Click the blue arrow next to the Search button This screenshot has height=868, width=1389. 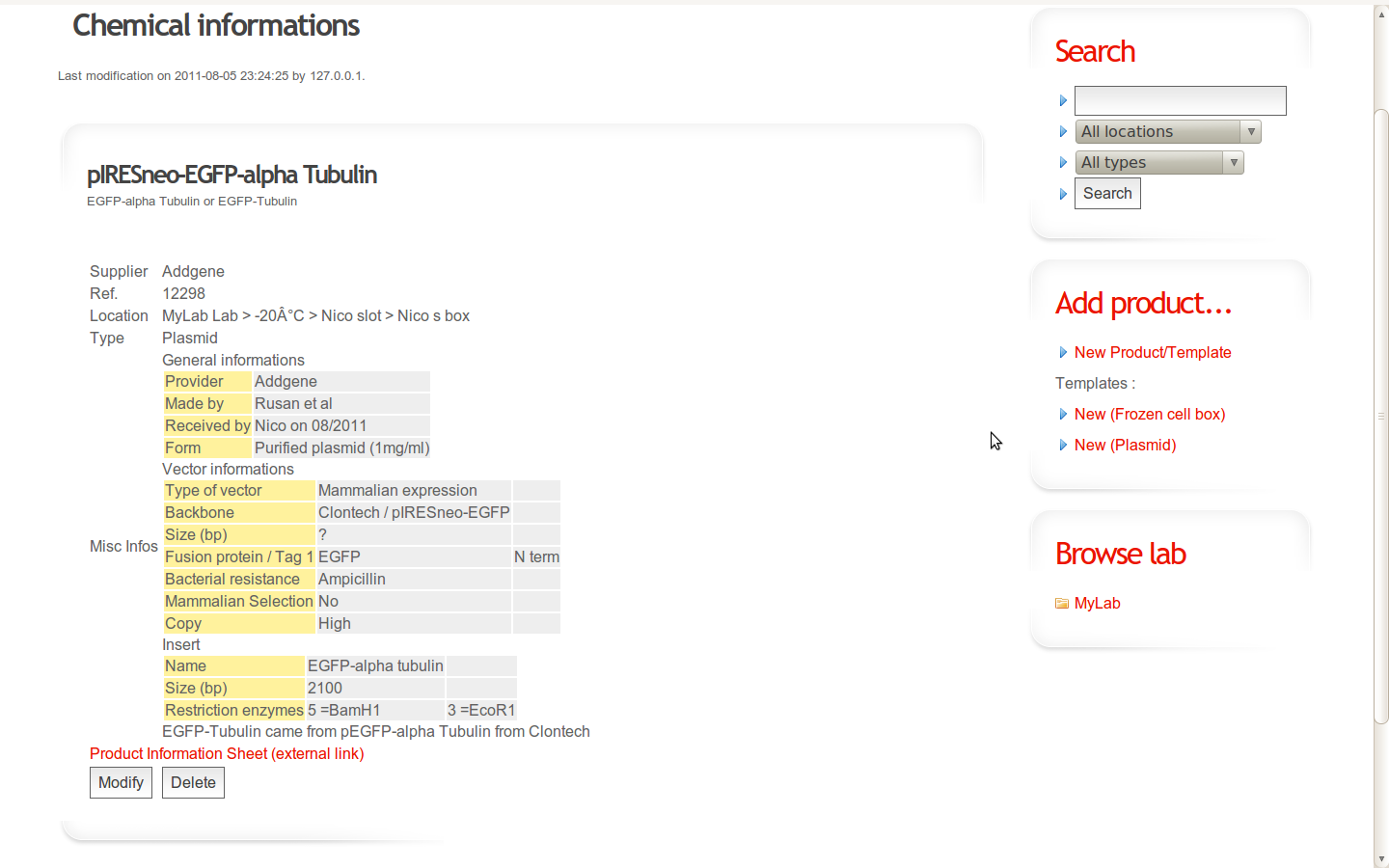pyautogui.click(x=1063, y=194)
